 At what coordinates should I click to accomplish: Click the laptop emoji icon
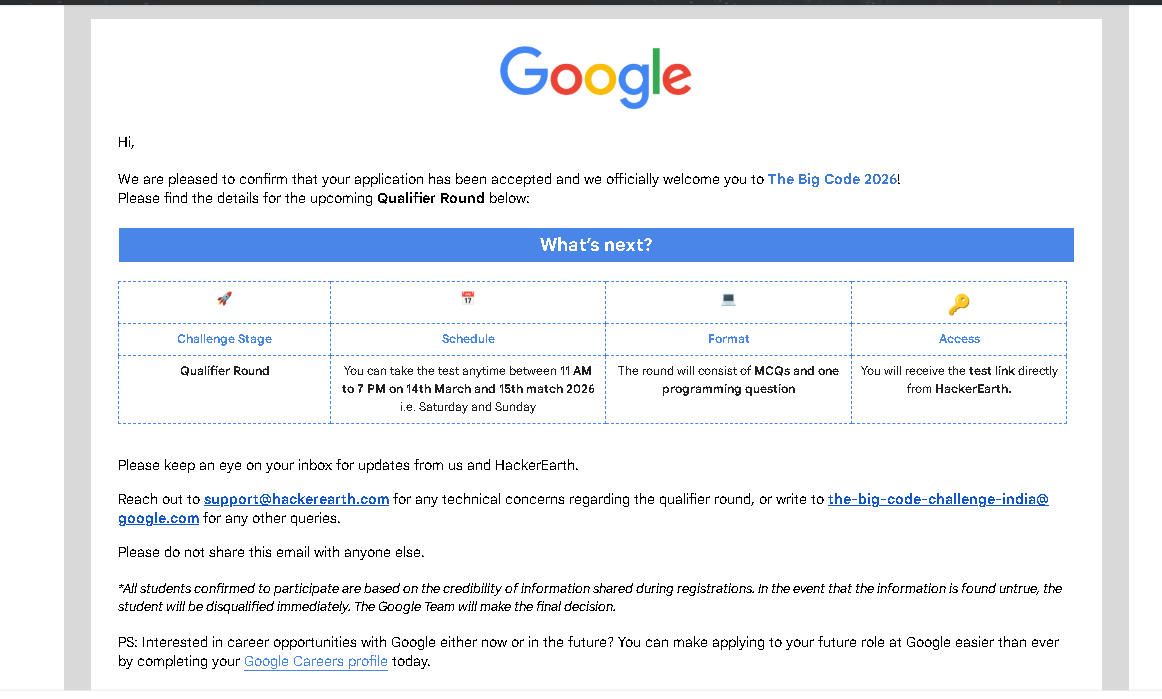point(728,299)
